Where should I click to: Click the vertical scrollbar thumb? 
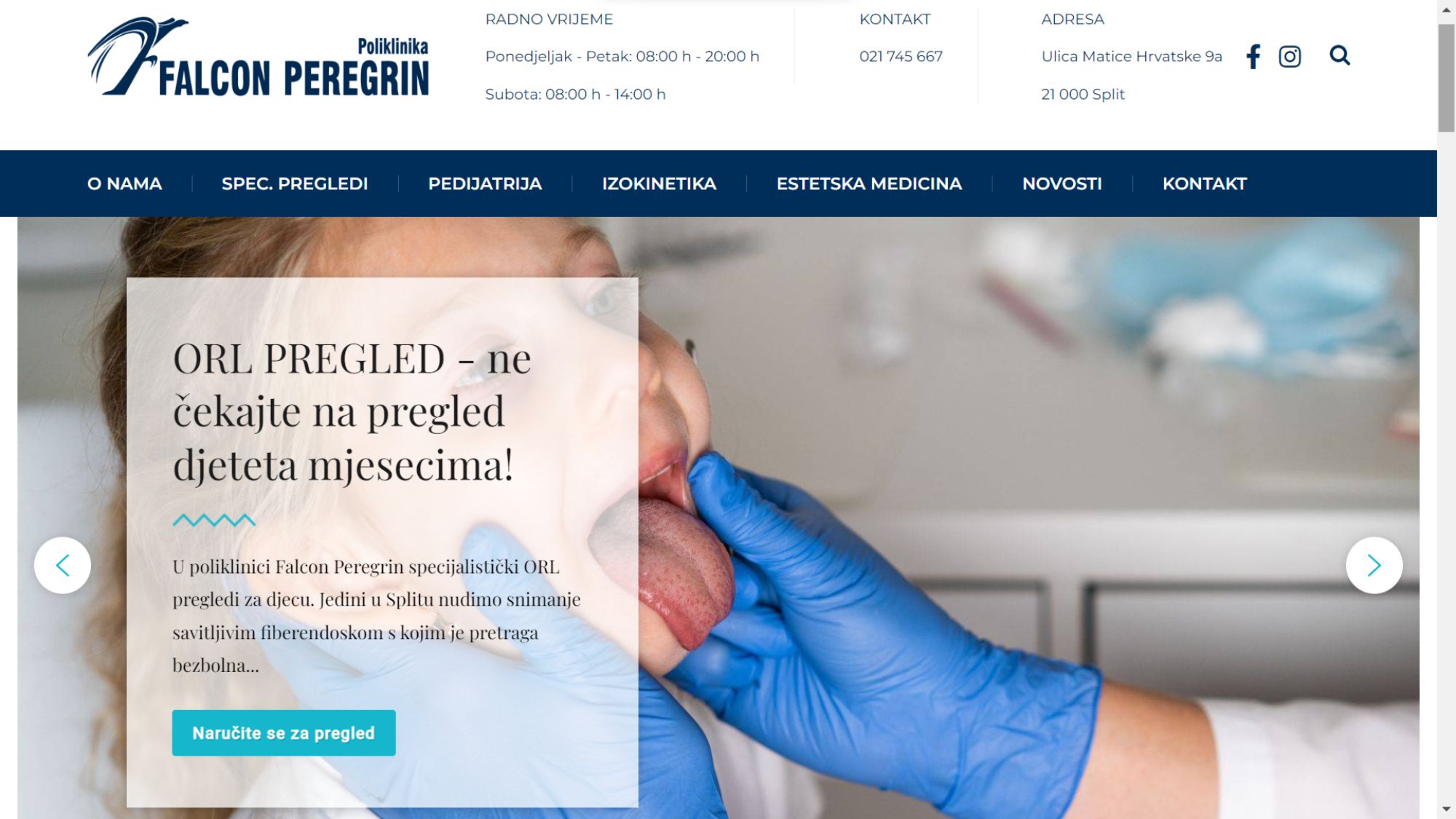click(x=1447, y=78)
